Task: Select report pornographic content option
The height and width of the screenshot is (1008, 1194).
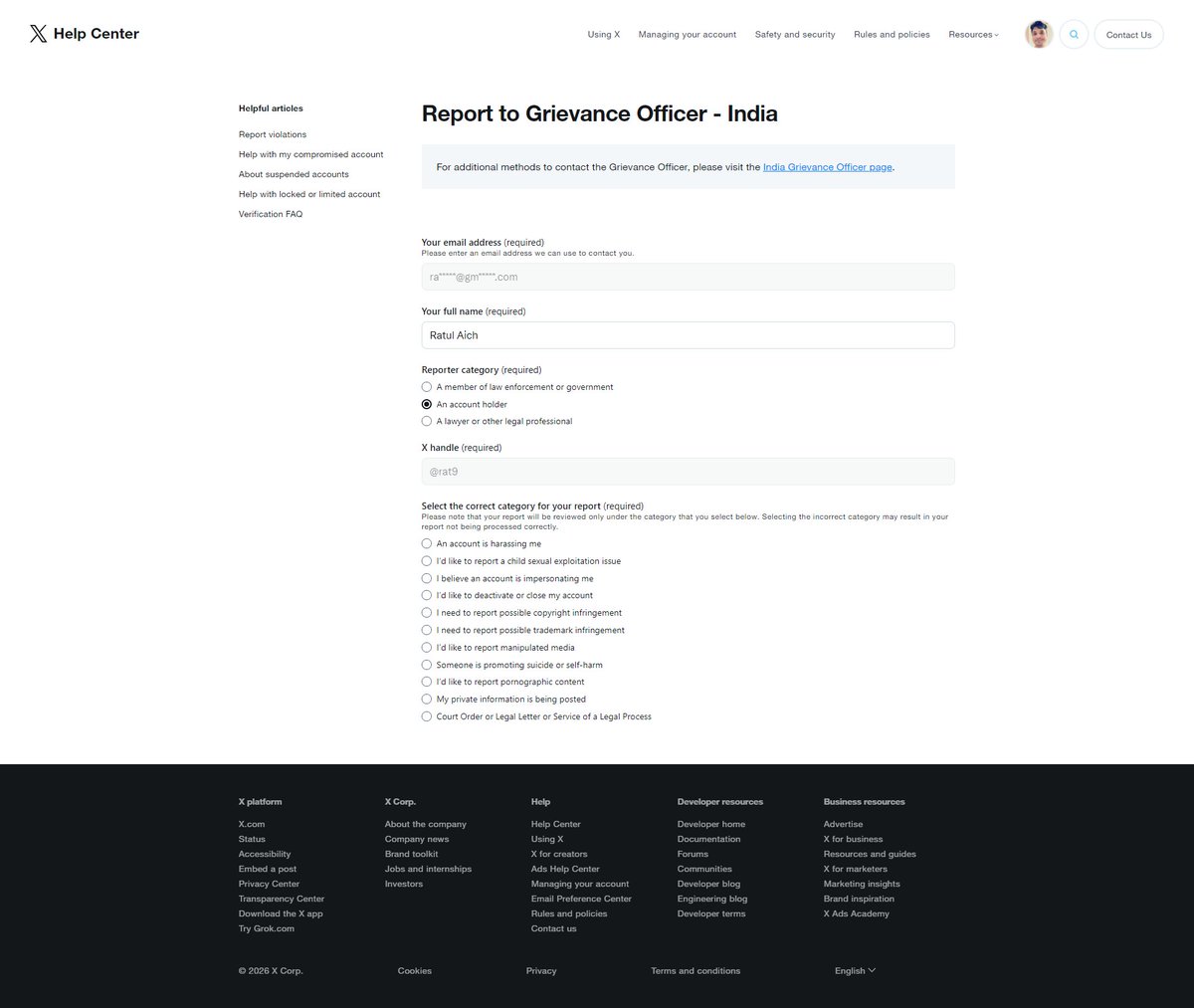Action: point(427,682)
